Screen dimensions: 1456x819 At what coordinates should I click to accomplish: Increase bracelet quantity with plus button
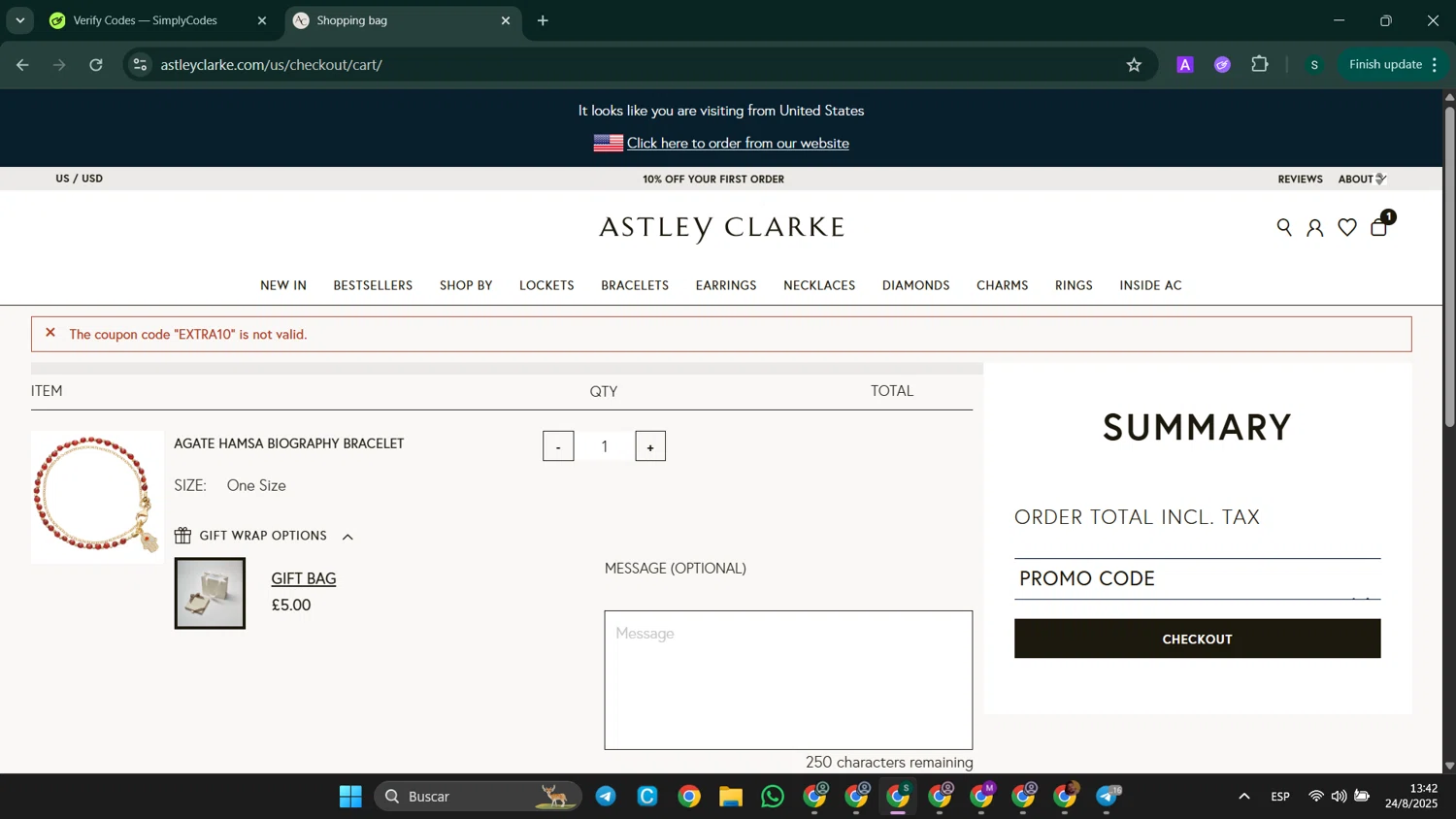pyautogui.click(x=650, y=446)
